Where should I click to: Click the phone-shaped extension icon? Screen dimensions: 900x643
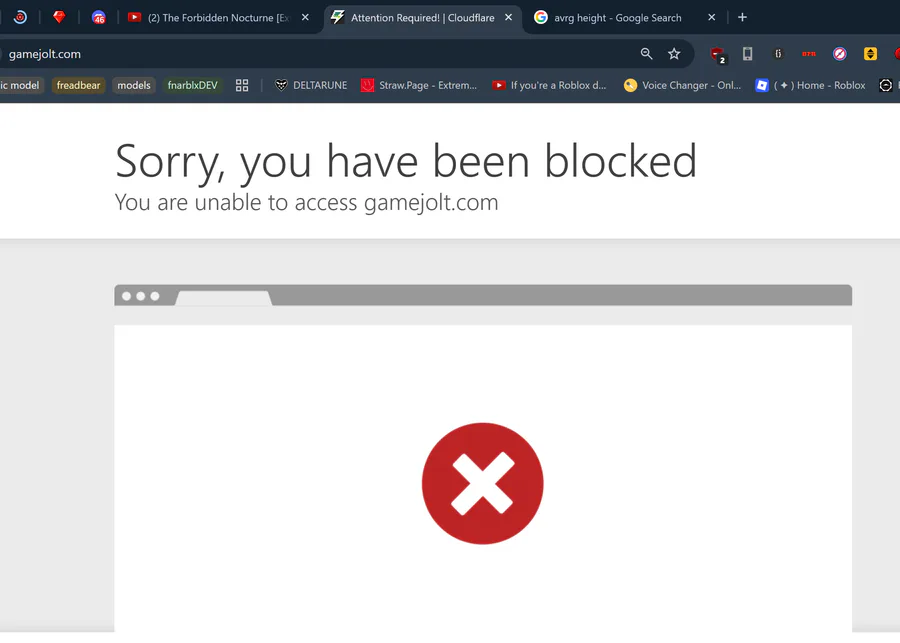tap(747, 54)
